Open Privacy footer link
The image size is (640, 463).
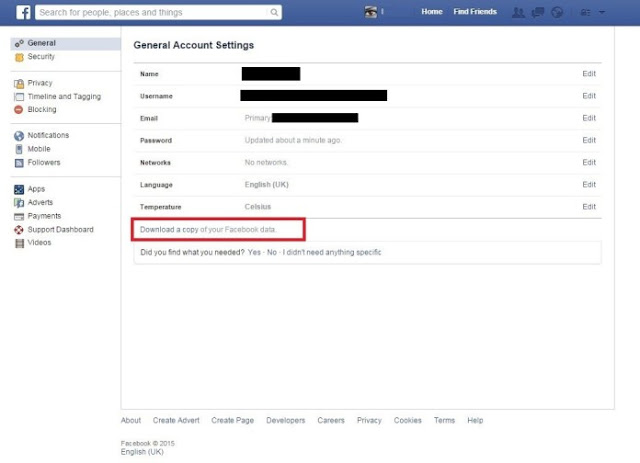pos(369,420)
